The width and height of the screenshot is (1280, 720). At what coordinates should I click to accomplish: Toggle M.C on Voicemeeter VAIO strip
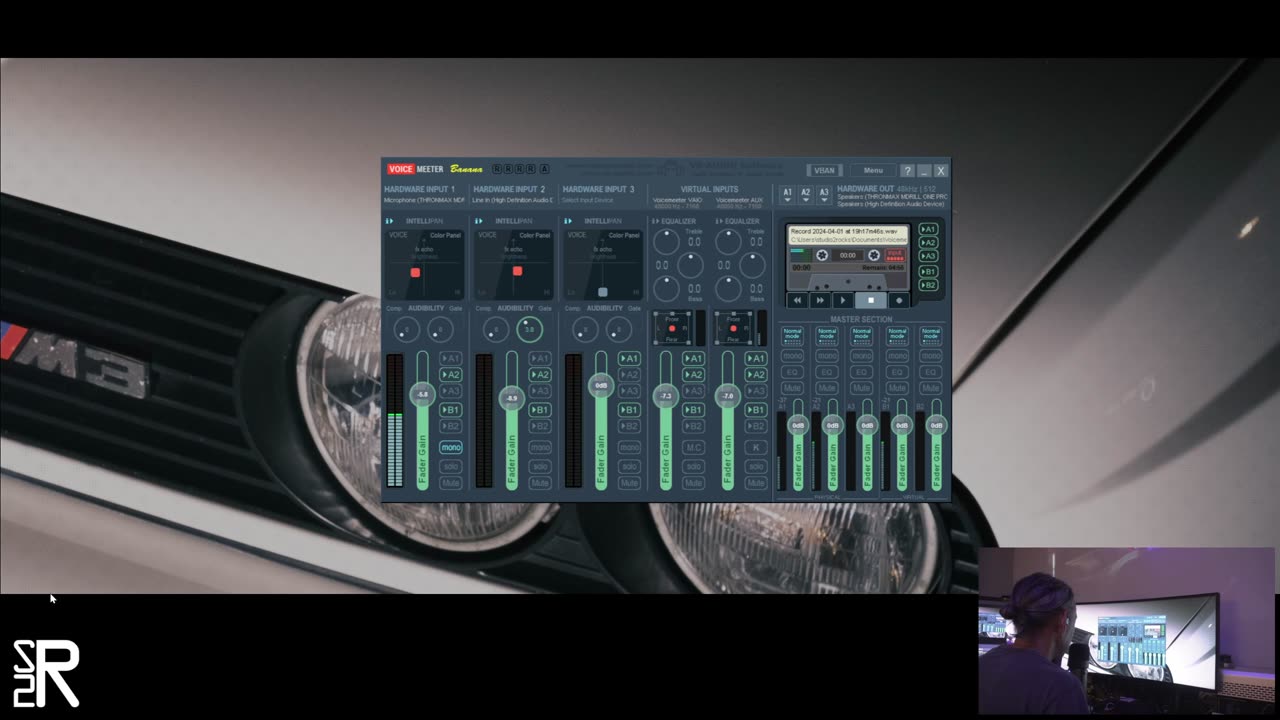tap(693, 447)
